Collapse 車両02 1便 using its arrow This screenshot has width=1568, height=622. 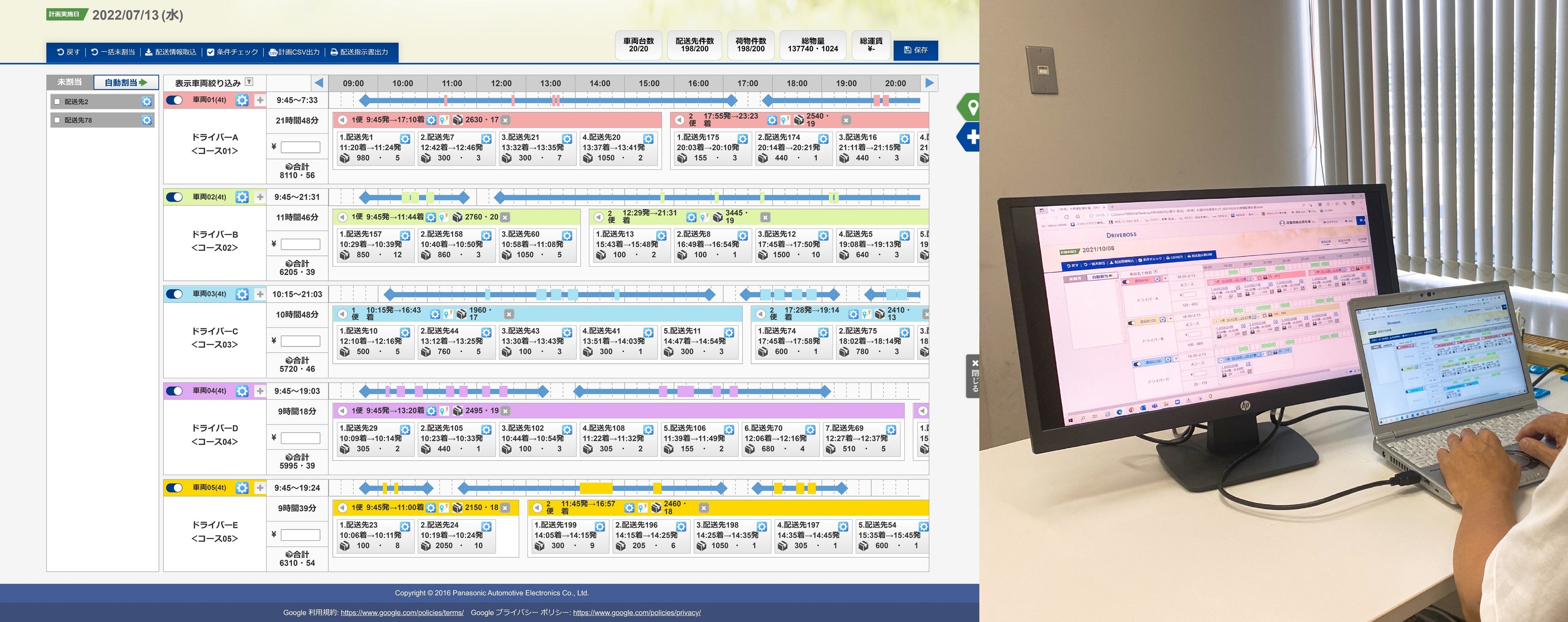[x=343, y=217]
